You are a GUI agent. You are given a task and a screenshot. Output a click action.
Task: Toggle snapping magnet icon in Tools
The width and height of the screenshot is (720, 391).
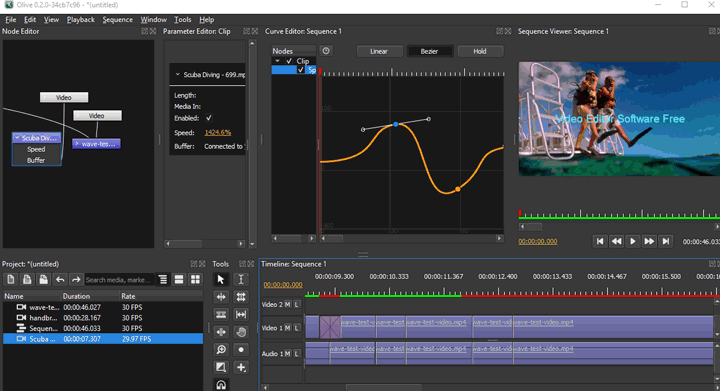click(x=221, y=385)
